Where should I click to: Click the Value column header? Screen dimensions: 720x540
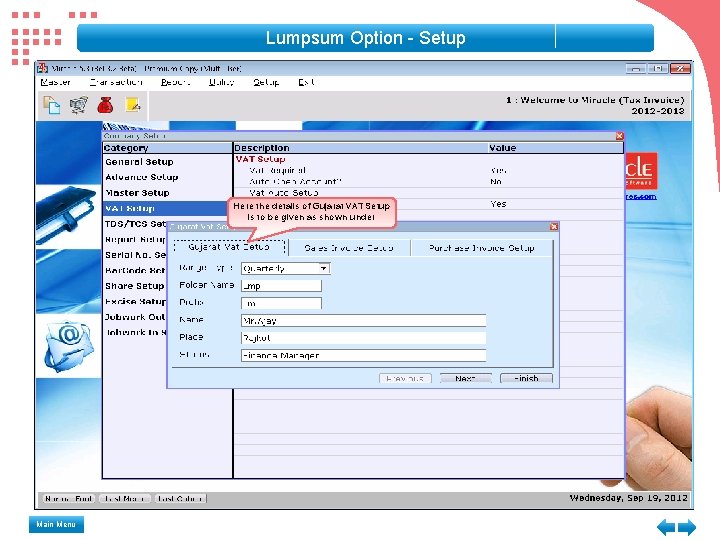pos(556,148)
